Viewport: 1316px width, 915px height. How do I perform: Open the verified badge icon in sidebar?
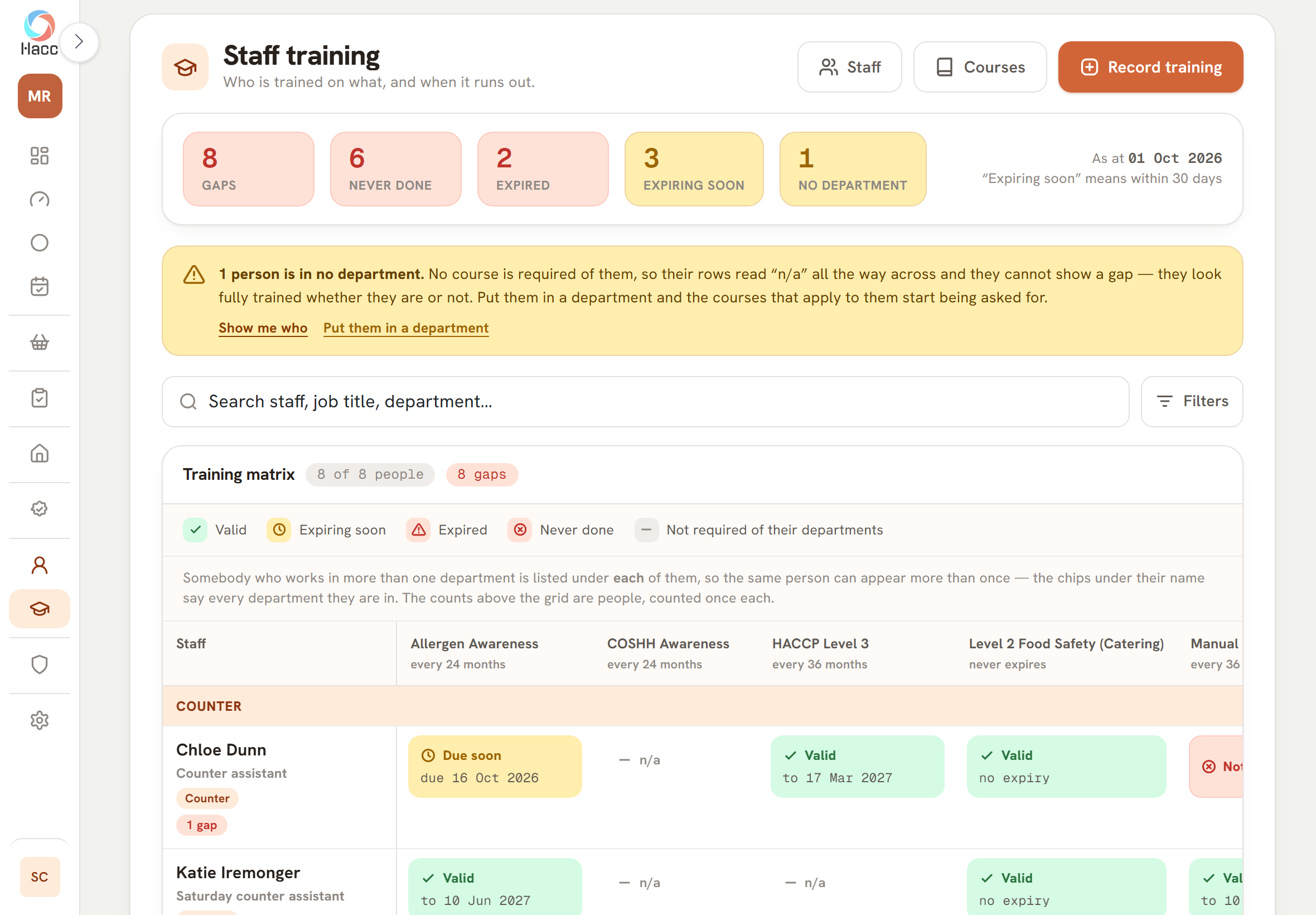click(40, 509)
